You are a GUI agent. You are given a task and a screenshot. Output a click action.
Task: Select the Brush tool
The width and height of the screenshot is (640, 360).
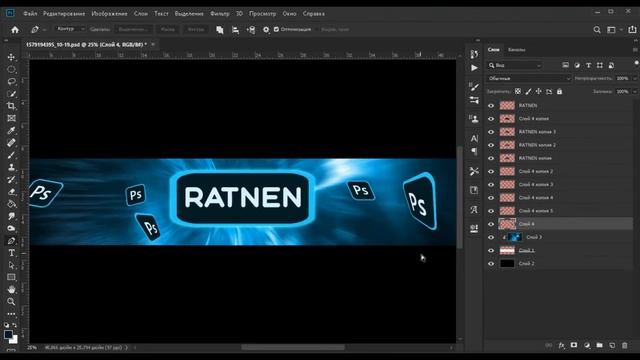click(11, 155)
